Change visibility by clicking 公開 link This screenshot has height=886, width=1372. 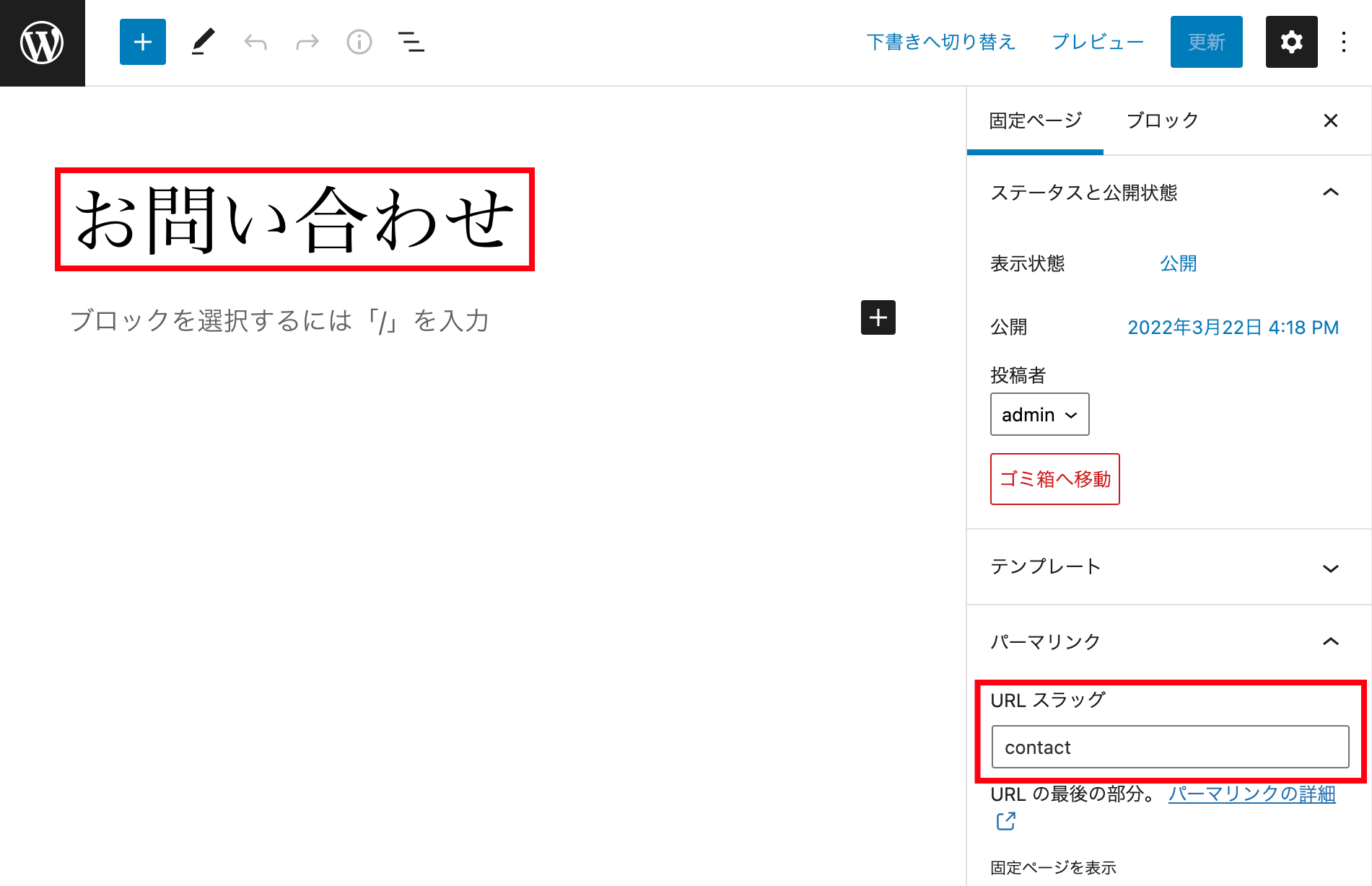pyautogui.click(x=1179, y=263)
